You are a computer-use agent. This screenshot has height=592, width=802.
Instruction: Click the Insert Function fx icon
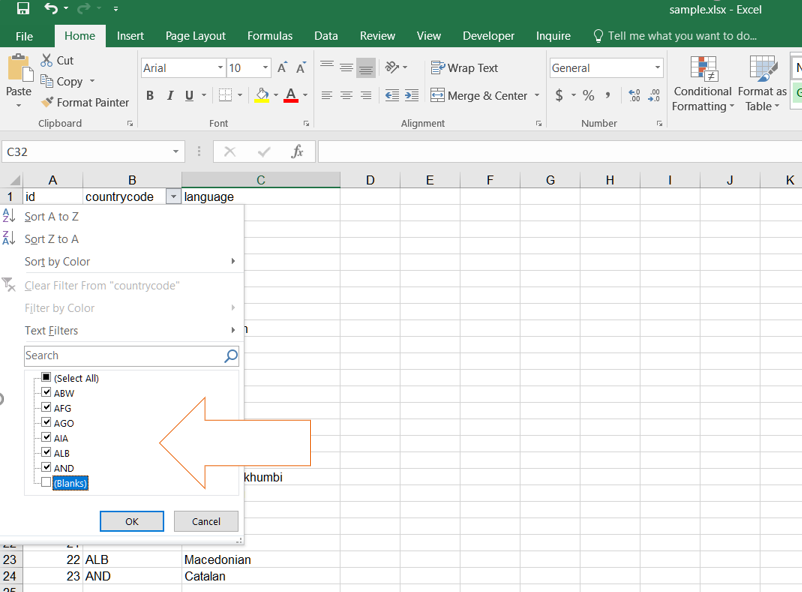click(x=297, y=152)
